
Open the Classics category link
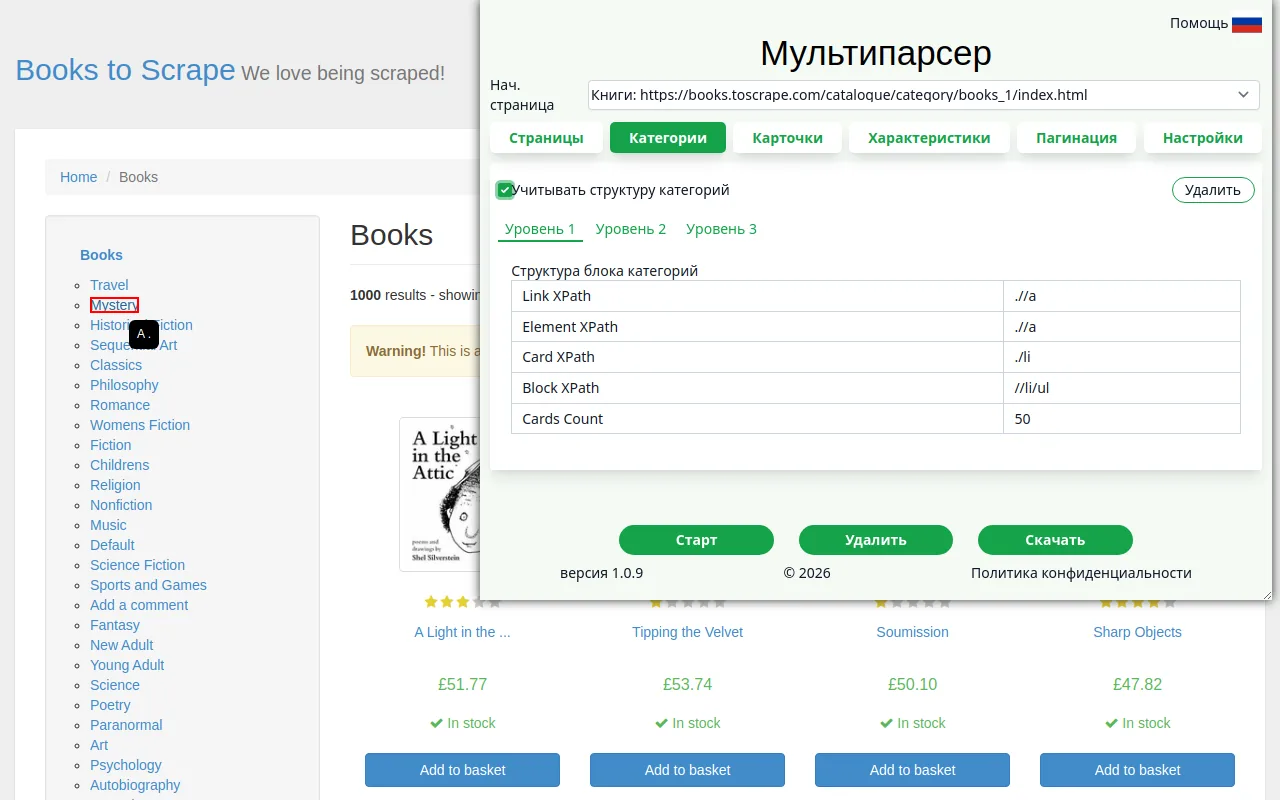[x=116, y=365]
